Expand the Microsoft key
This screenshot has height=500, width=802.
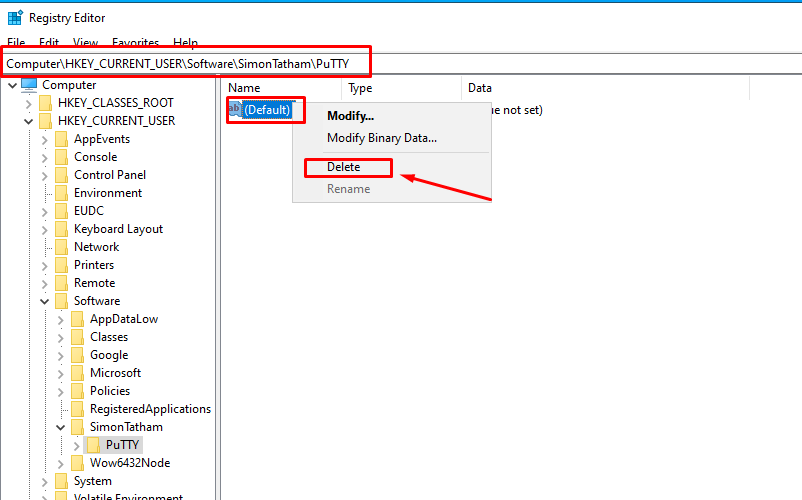click(61, 374)
